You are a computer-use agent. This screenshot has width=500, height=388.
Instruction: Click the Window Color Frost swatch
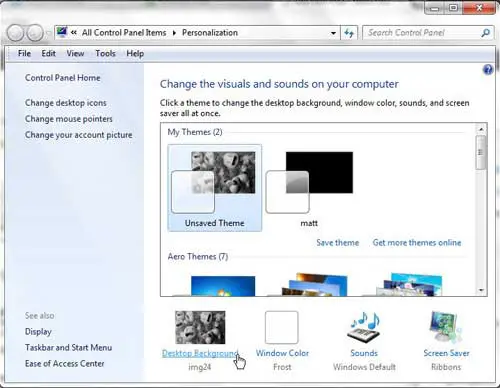tap(282, 327)
